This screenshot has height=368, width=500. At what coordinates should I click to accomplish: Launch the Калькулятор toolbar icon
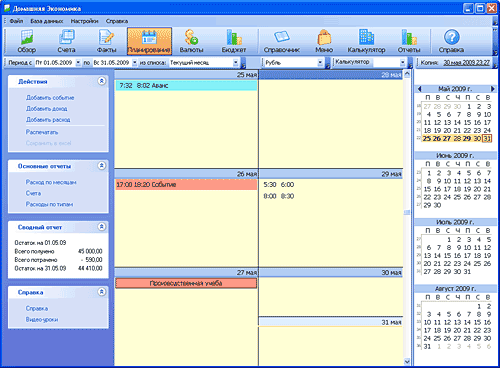[x=366, y=41]
